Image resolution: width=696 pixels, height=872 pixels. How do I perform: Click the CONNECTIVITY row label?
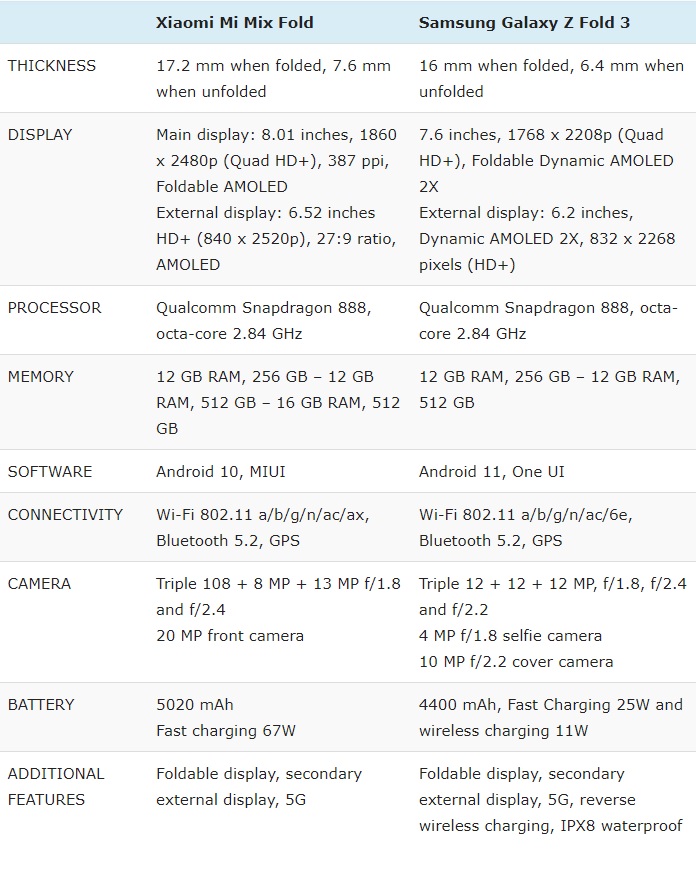coord(65,515)
